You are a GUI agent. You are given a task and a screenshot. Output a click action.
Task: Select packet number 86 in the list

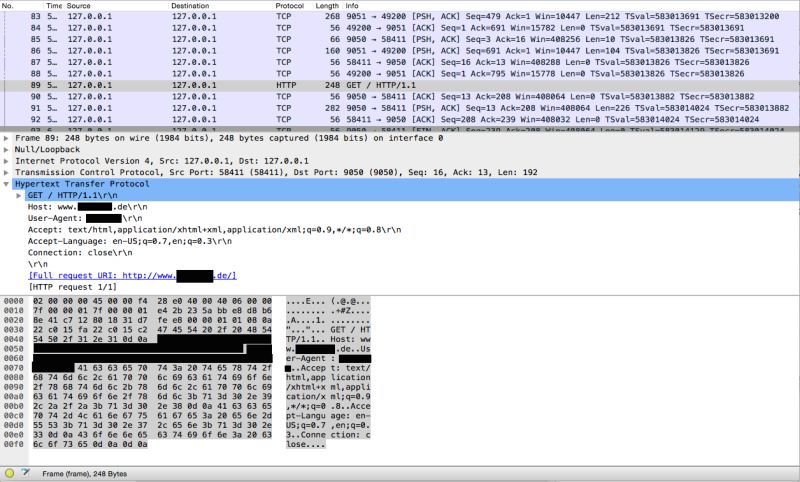point(400,51)
